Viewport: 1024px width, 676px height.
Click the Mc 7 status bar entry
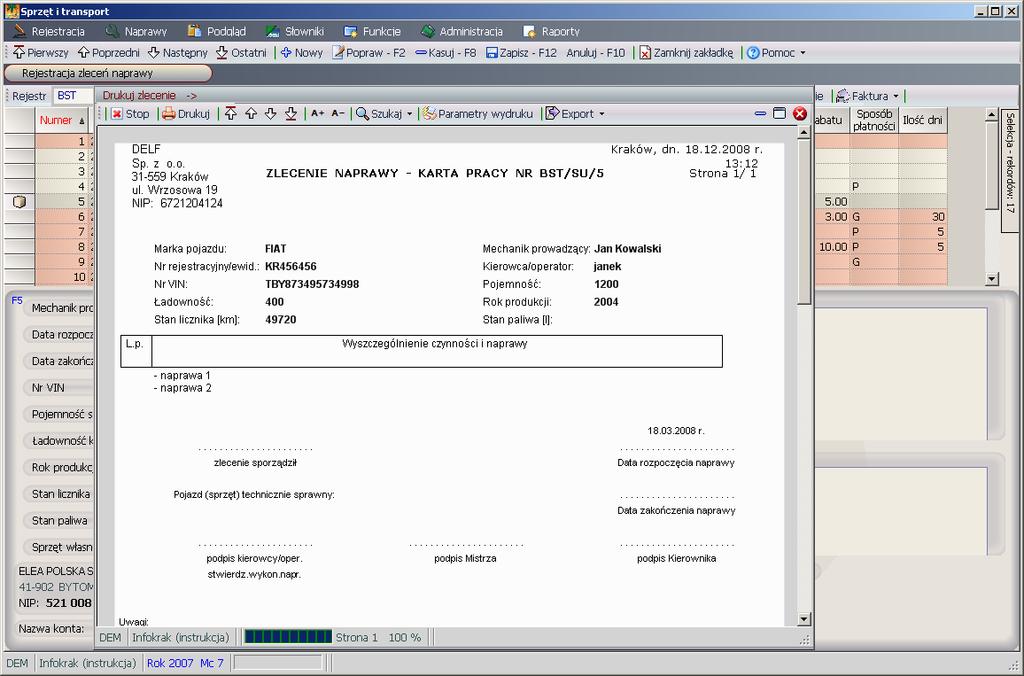pos(212,663)
